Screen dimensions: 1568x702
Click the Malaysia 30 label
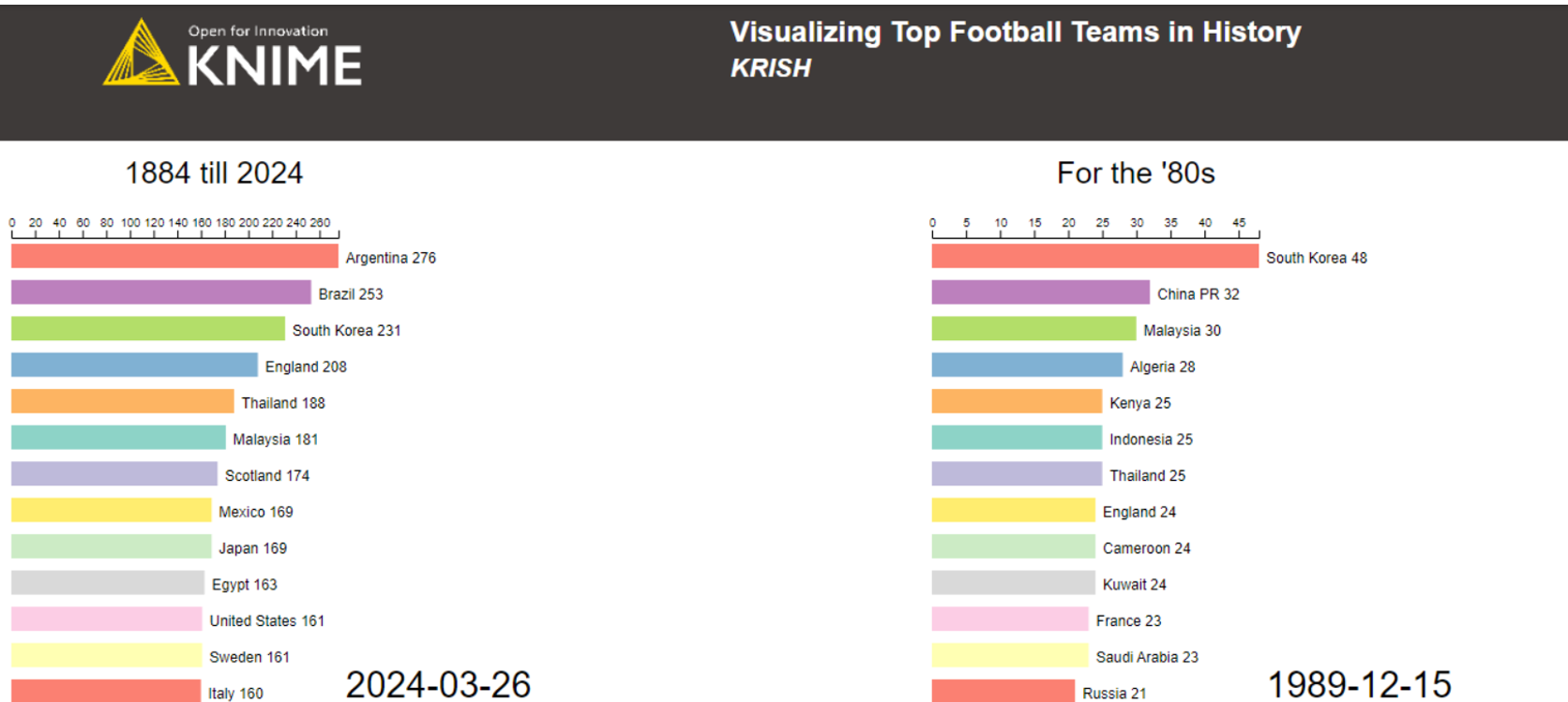pyautogui.click(x=1182, y=330)
